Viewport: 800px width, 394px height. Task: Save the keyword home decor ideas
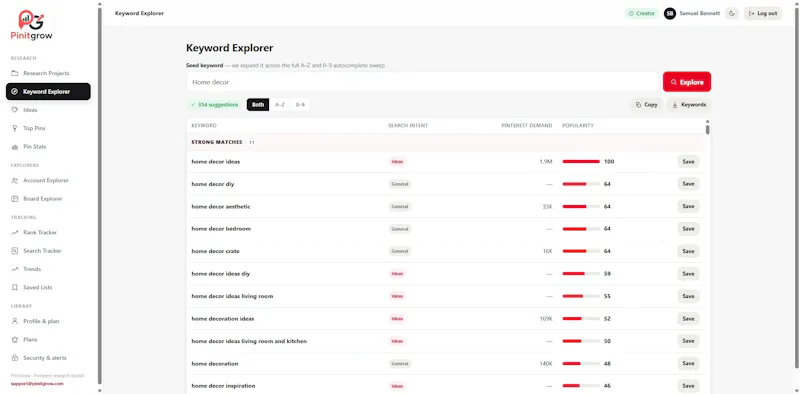[x=688, y=161]
